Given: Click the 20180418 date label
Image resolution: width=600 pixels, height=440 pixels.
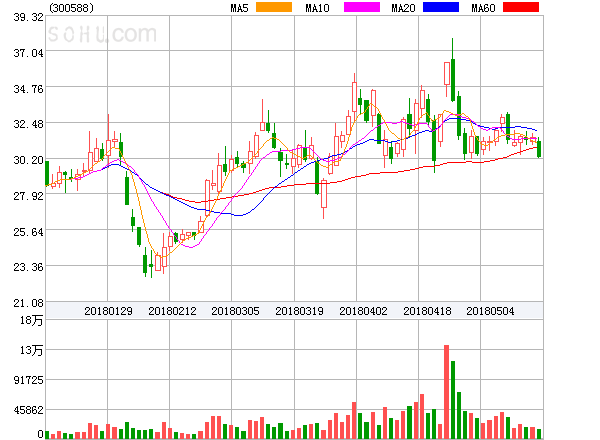Looking at the screenshot, I should [x=427, y=311].
